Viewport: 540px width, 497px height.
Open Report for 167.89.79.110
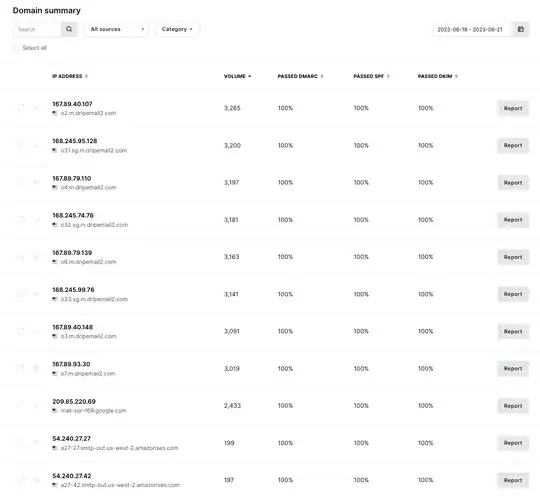(x=513, y=183)
